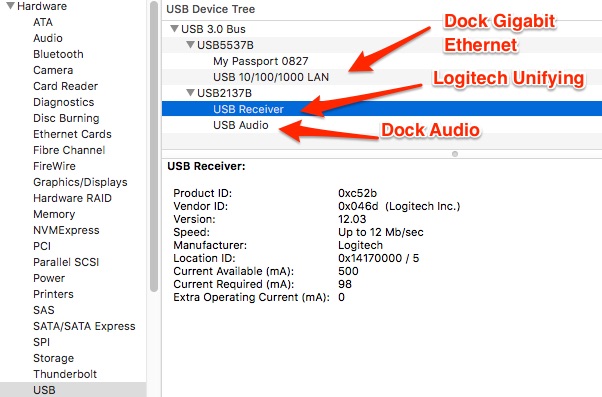Open Thunderbolt hardware category
Screen dimensions: 602x397
coord(65,374)
